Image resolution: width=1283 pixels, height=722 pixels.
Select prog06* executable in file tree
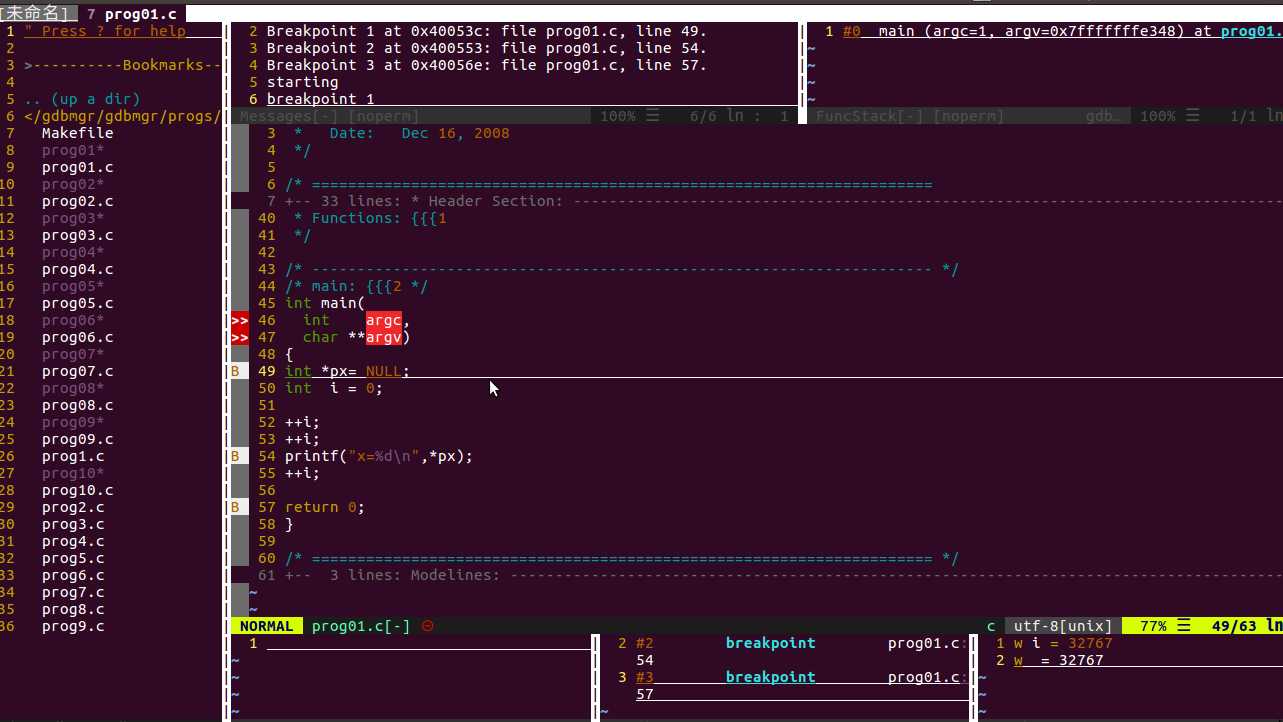point(73,320)
